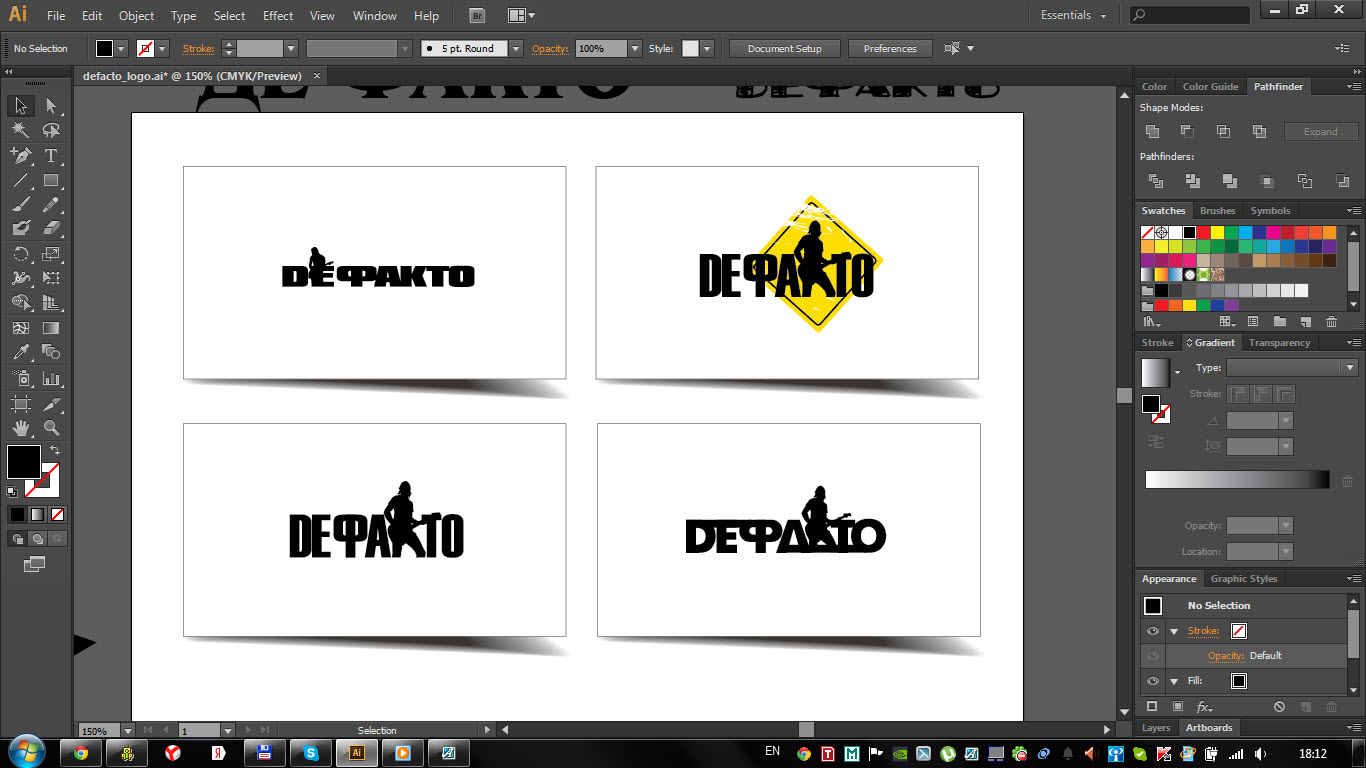Click the Preferences button
Screen dimensions: 1366x768
point(889,49)
